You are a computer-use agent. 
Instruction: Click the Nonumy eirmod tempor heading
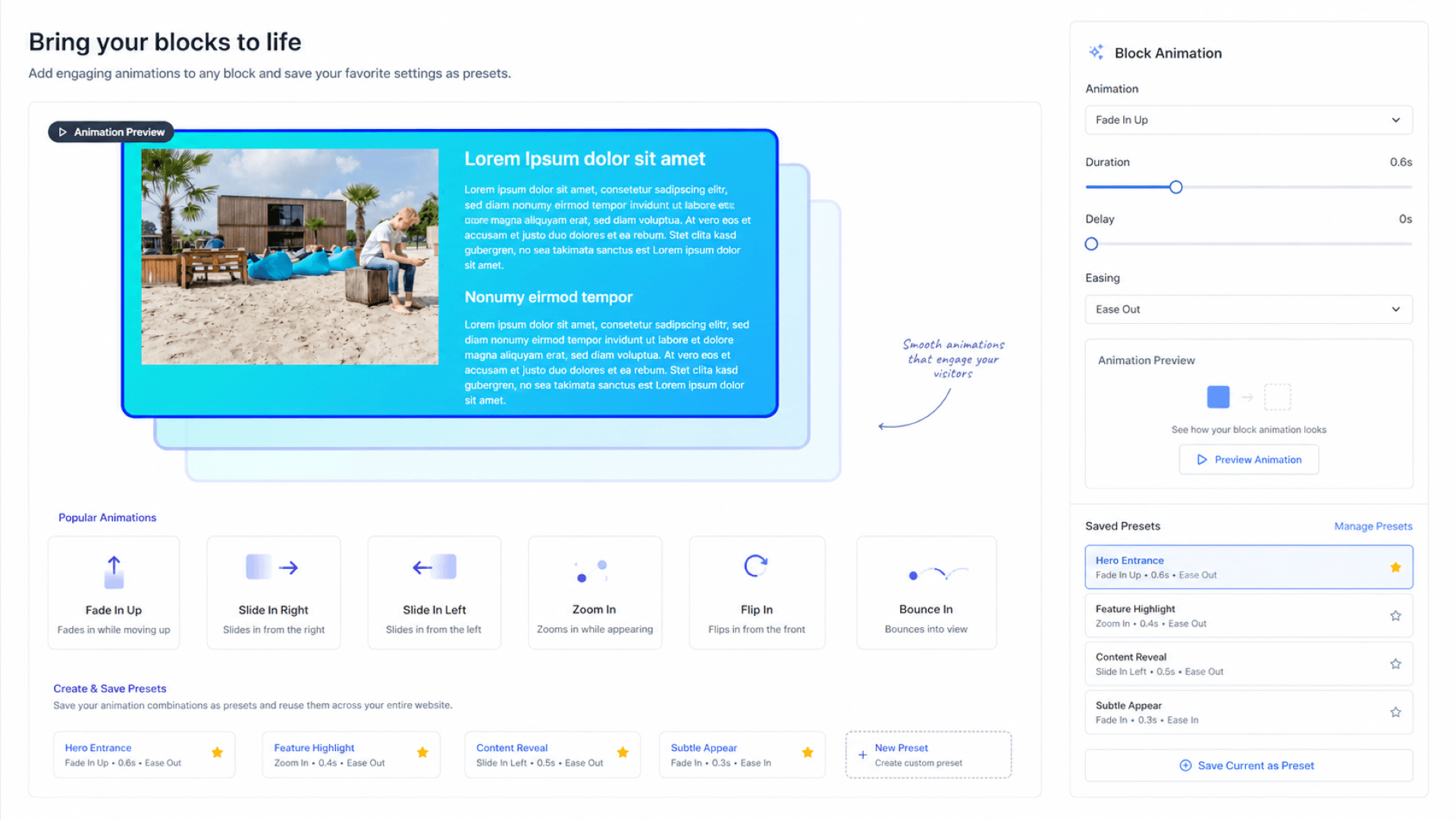click(x=548, y=297)
